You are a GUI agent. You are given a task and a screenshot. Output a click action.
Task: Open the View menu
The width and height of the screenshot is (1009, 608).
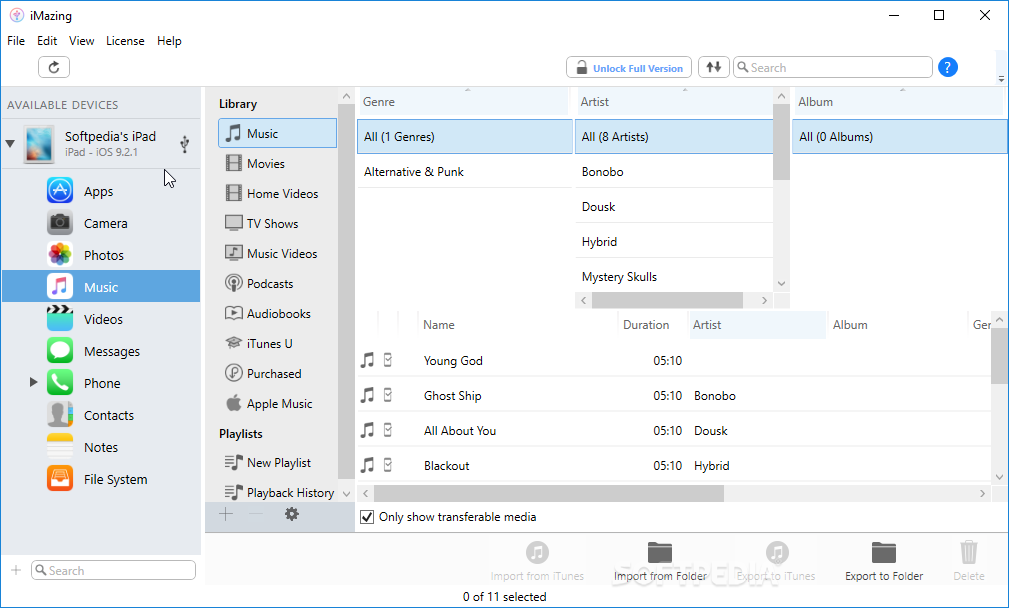tap(82, 41)
